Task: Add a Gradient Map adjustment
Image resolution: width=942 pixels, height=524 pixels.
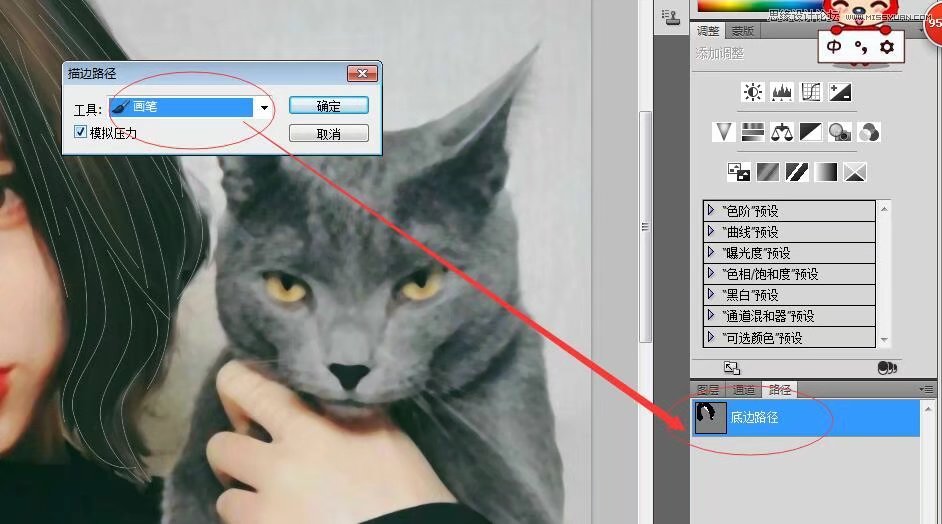Action: pos(825,172)
